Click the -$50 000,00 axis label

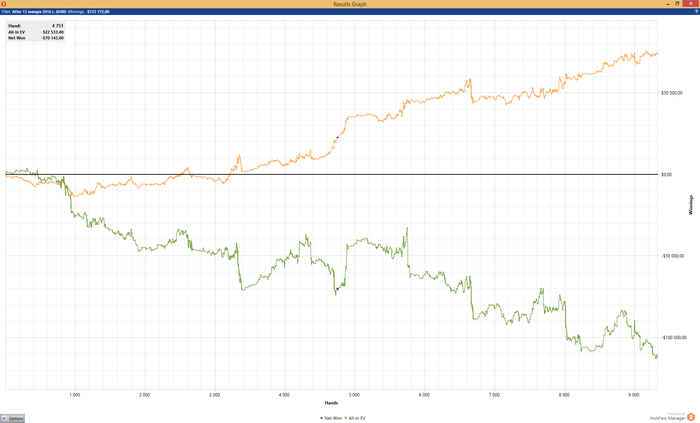coord(672,256)
